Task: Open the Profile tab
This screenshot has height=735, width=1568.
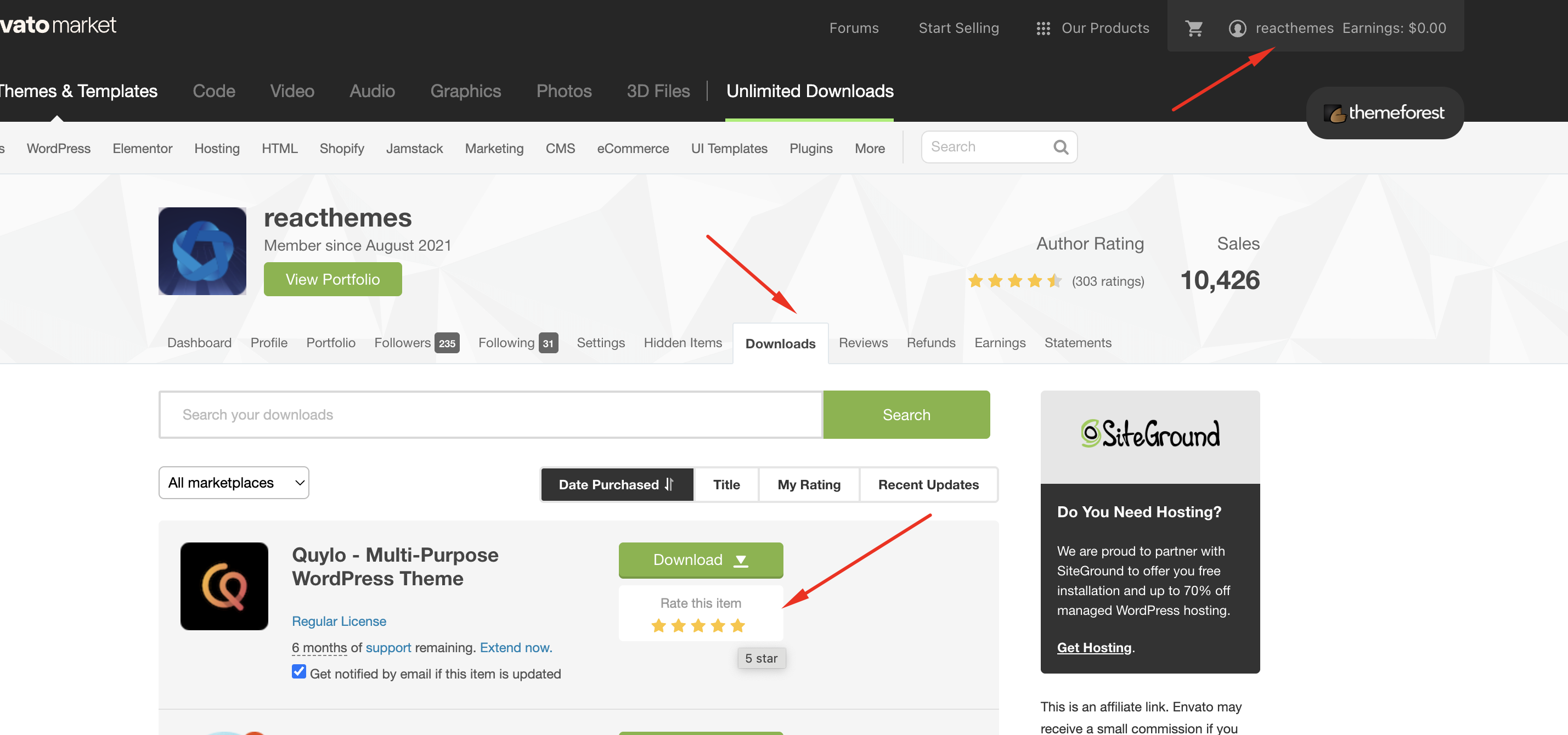Action: [x=268, y=343]
